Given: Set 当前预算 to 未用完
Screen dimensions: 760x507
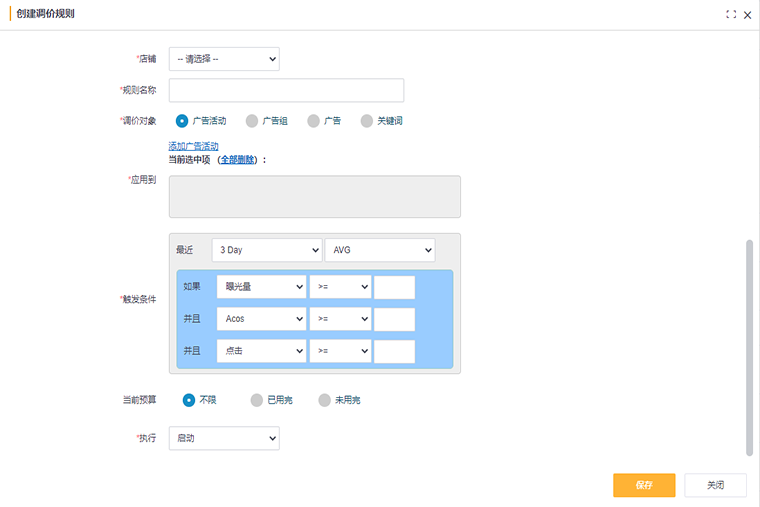Looking at the screenshot, I should pyautogui.click(x=324, y=400).
